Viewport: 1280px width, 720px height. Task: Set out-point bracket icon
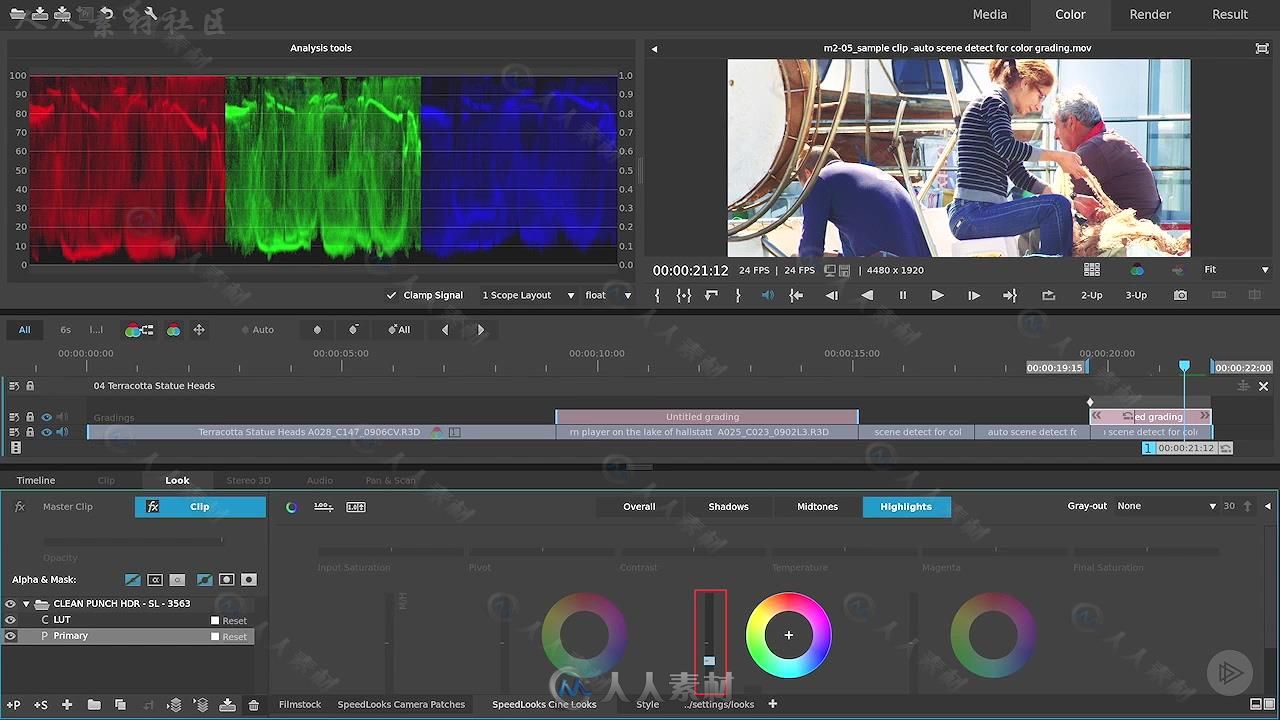[738, 295]
